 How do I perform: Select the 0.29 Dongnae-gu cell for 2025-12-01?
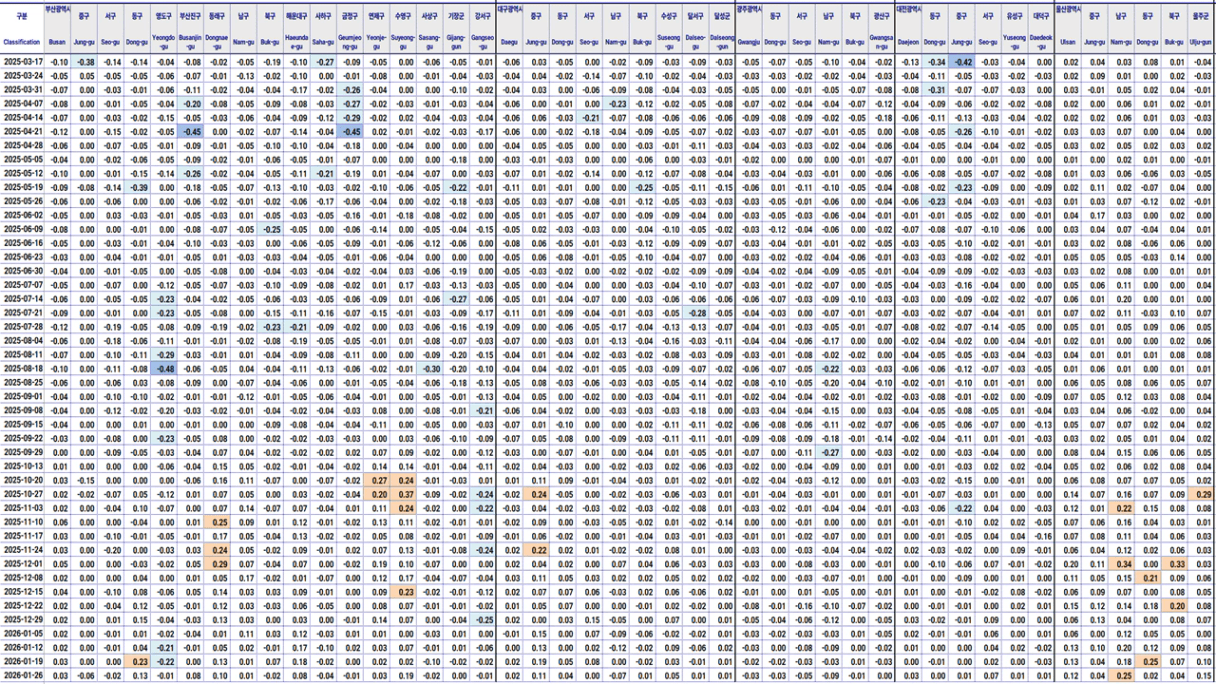pyautogui.click(x=218, y=564)
